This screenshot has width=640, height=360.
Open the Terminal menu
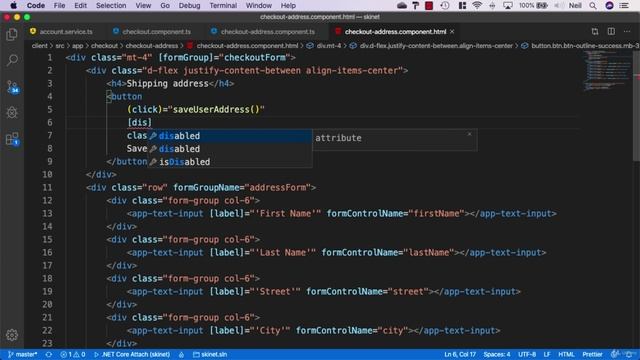223,5
